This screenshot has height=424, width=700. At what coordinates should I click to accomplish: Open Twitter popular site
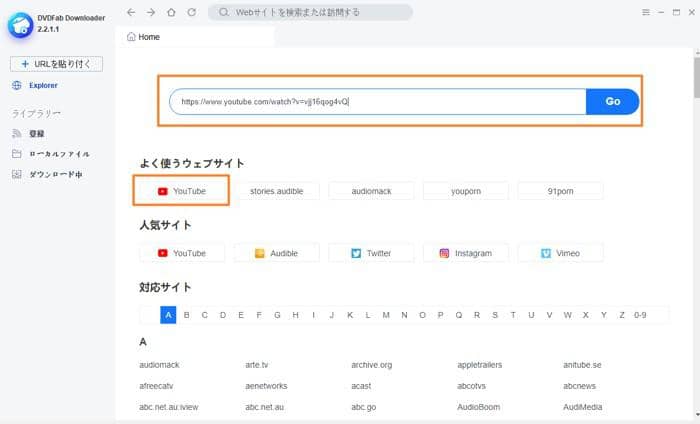pos(371,253)
